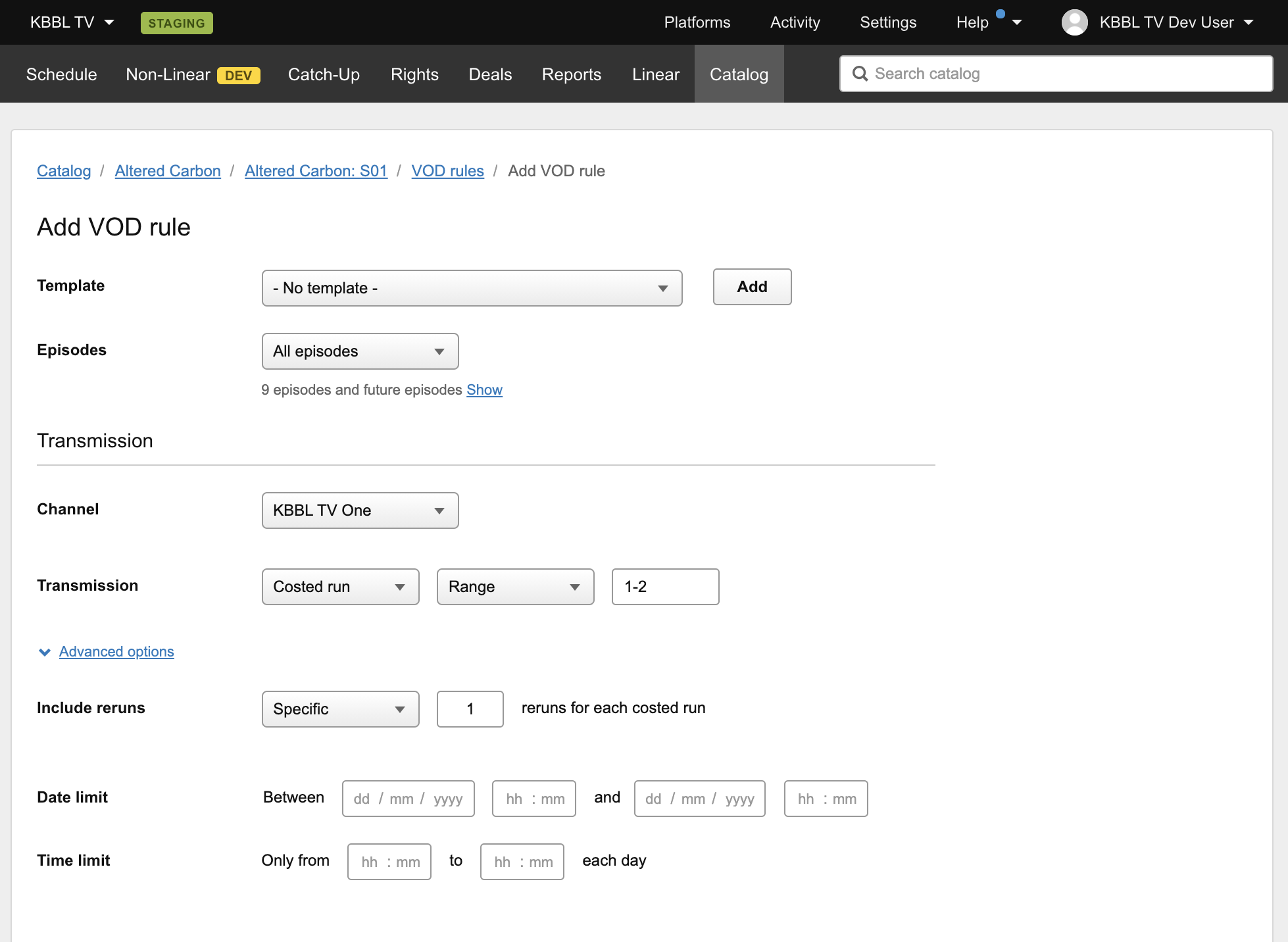The height and width of the screenshot is (942, 1288).
Task: Open the Costed run dropdown
Action: (340, 587)
